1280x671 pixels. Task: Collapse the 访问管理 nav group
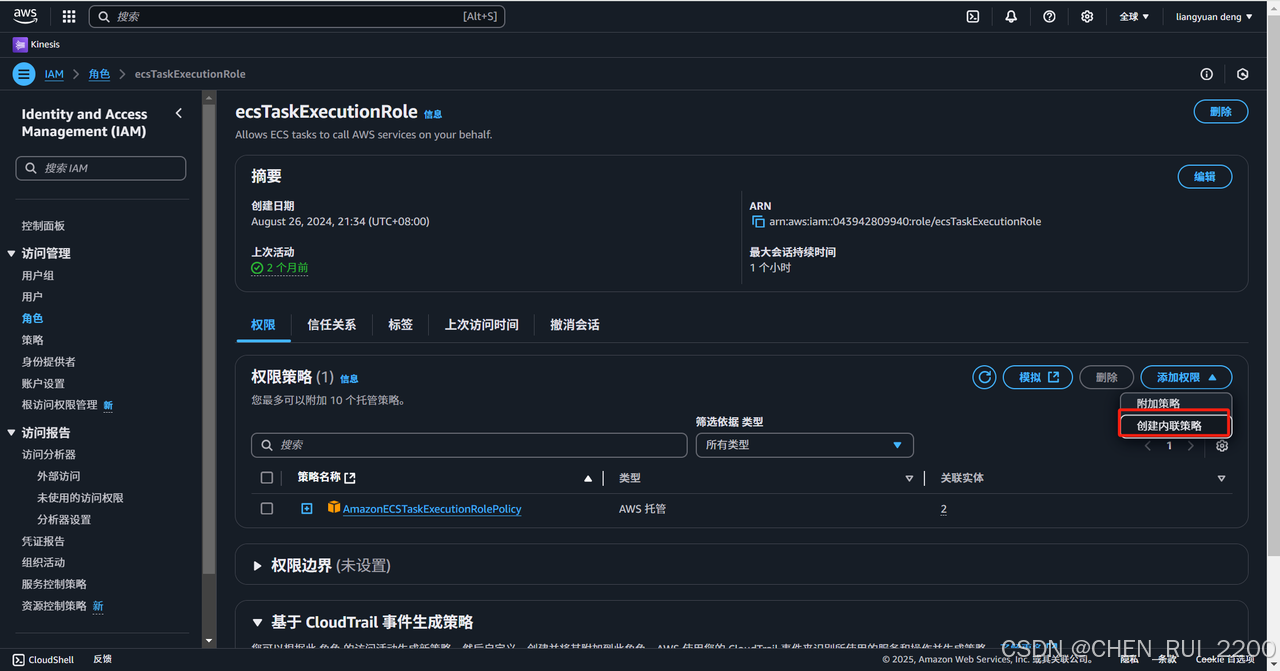12,254
